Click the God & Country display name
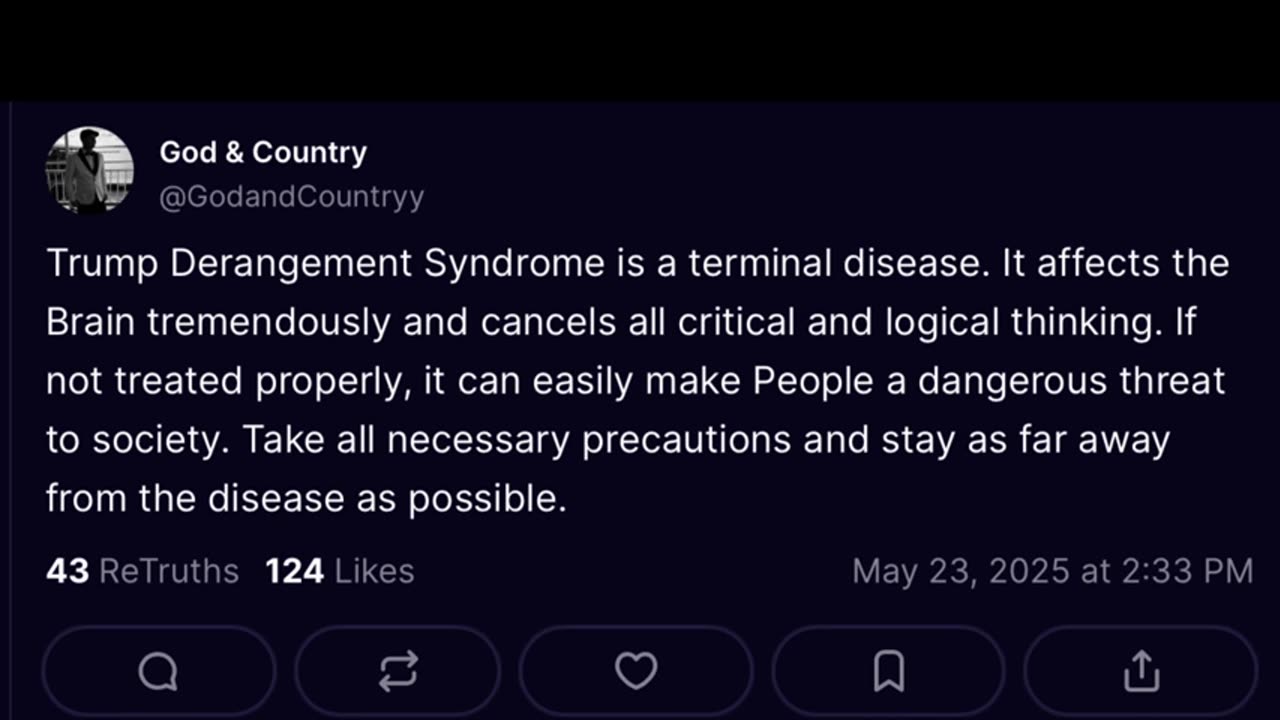This screenshot has width=1280, height=720. point(263,152)
